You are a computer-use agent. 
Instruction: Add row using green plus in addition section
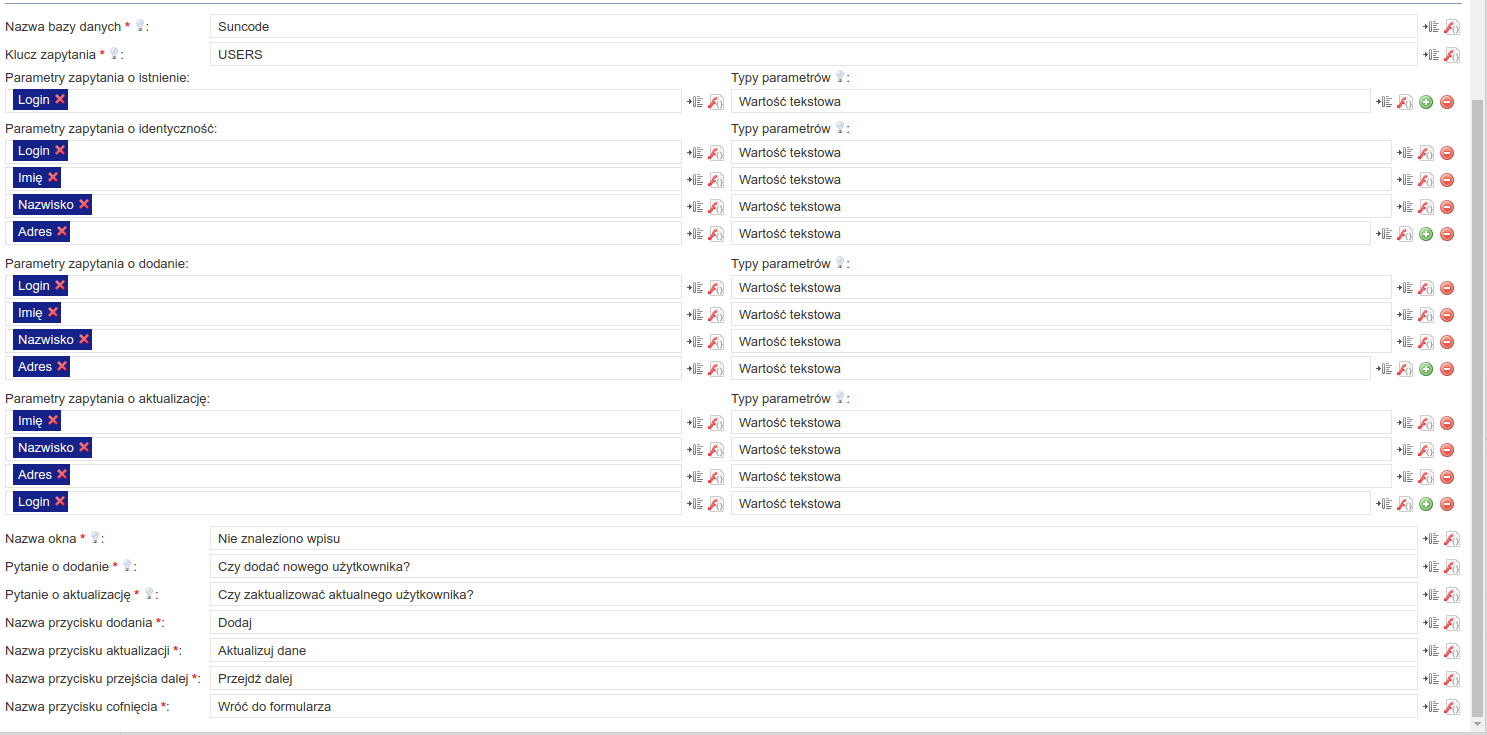point(1426,369)
